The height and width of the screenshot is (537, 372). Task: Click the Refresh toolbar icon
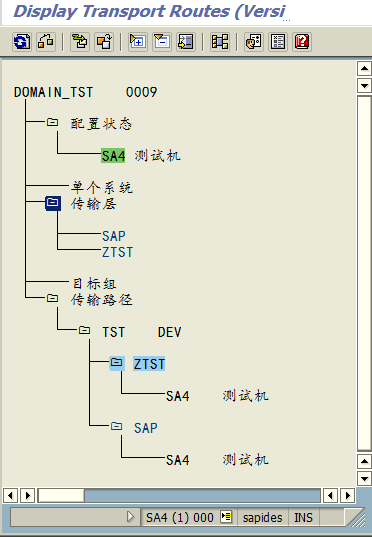click(x=22, y=42)
